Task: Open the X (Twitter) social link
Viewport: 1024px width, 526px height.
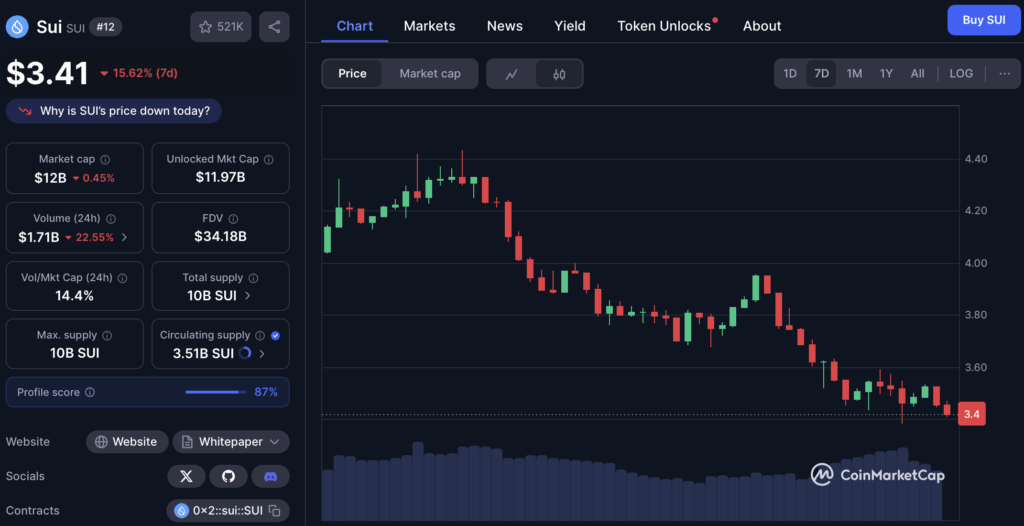Action: [x=186, y=476]
